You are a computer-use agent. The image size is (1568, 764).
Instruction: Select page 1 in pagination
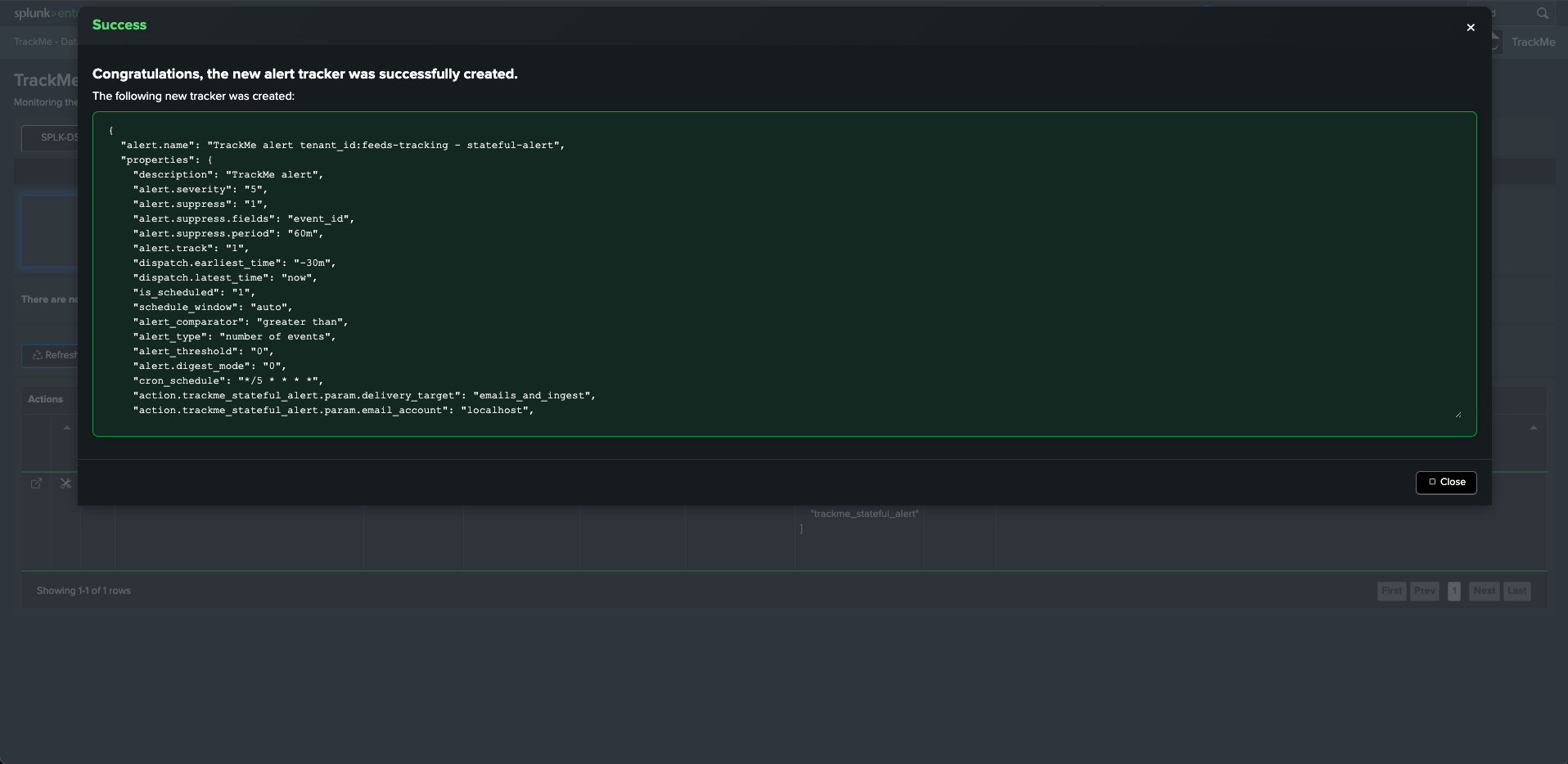coord(1453,591)
